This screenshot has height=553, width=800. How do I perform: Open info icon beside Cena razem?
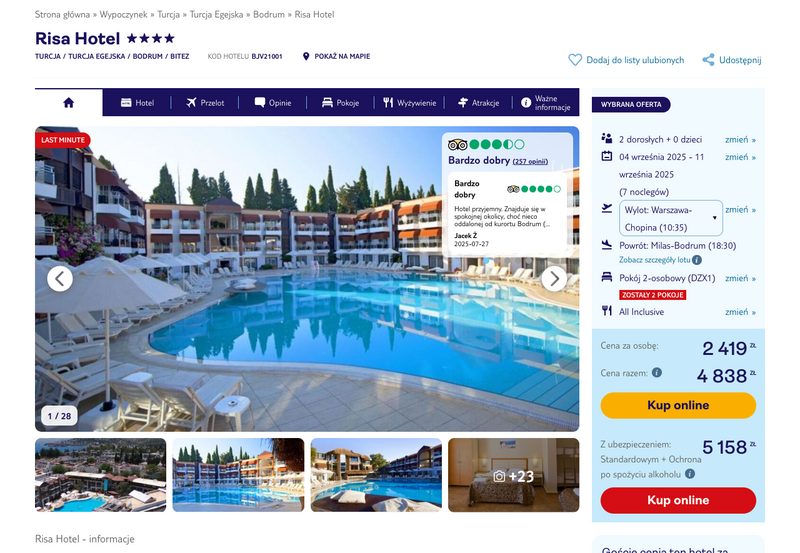pos(657,372)
